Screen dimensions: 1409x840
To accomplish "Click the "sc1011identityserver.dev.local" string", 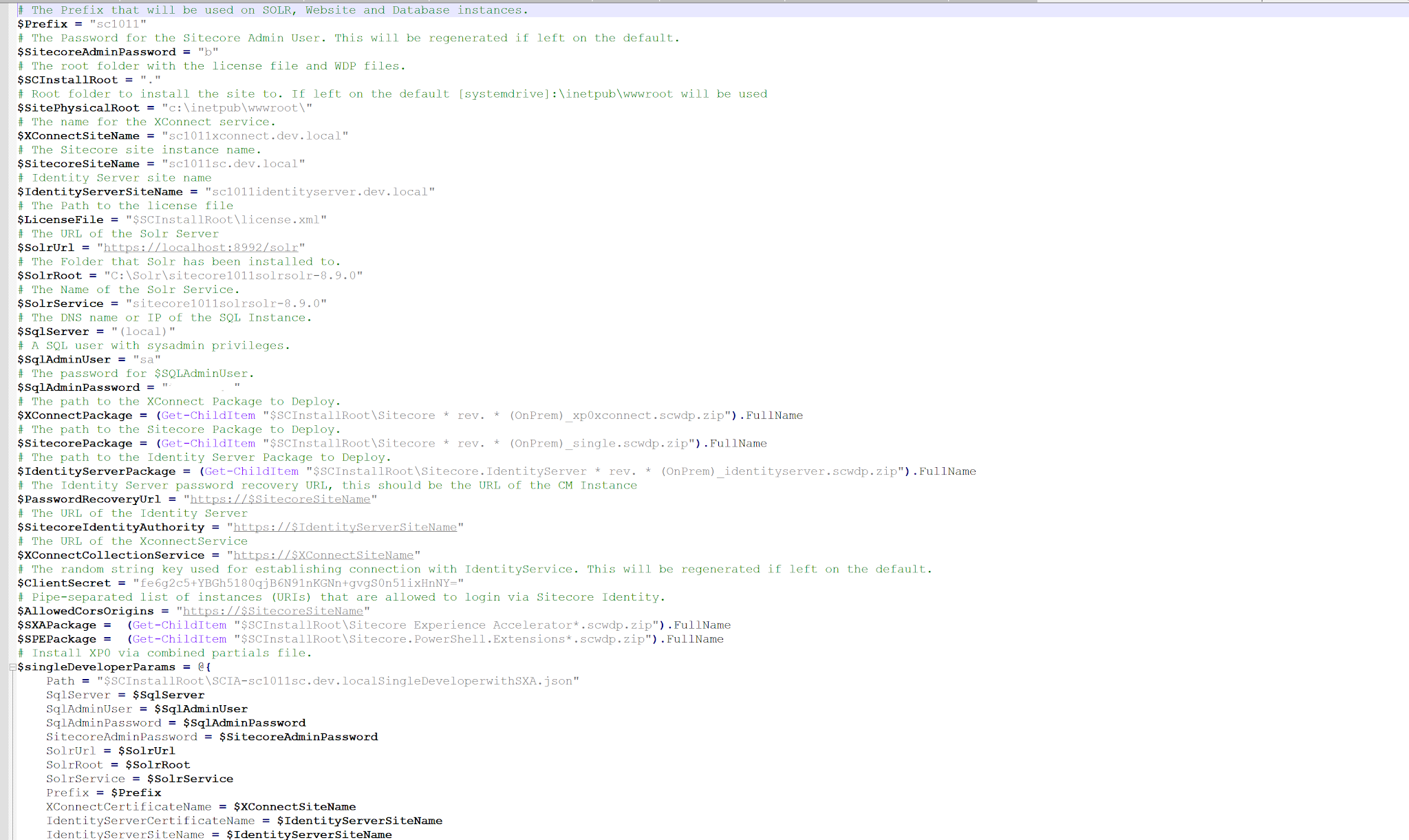I will [320, 192].
